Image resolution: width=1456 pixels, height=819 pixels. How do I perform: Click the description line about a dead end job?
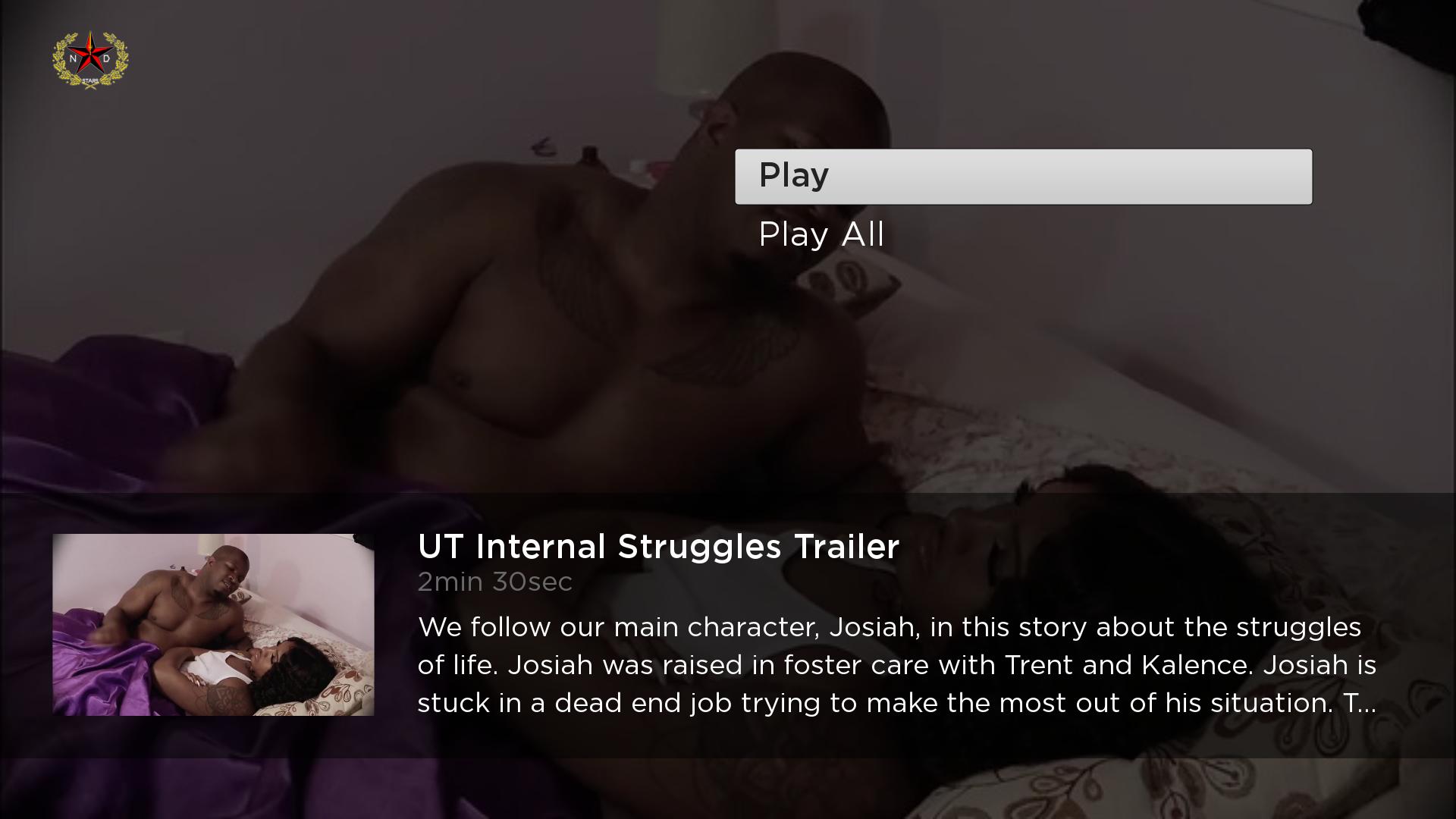click(896, 703)
